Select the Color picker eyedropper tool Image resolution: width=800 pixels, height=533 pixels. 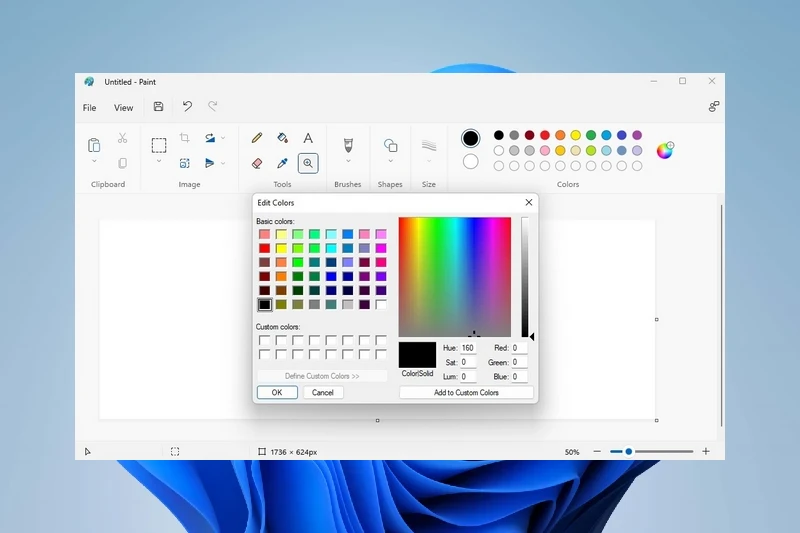tap(282, 163)
